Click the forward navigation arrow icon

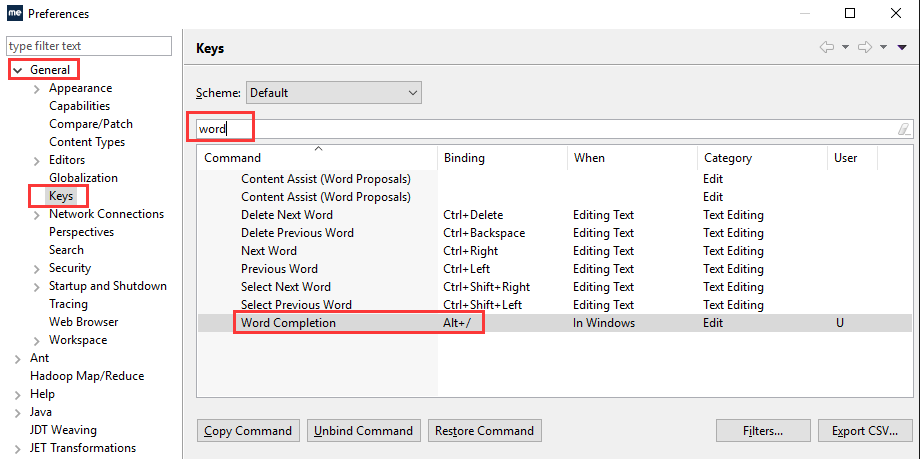(x=865, y=47)
